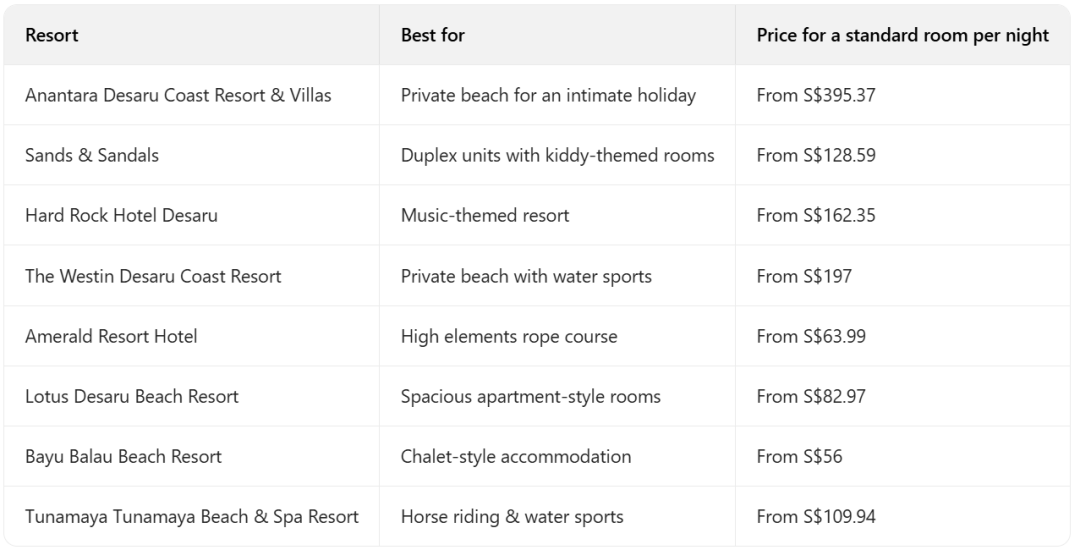This screenshot has width=1080, height=550.
Task: Click Duplex units with kiddy-themed rooms
Action: [x=557, y=156]
